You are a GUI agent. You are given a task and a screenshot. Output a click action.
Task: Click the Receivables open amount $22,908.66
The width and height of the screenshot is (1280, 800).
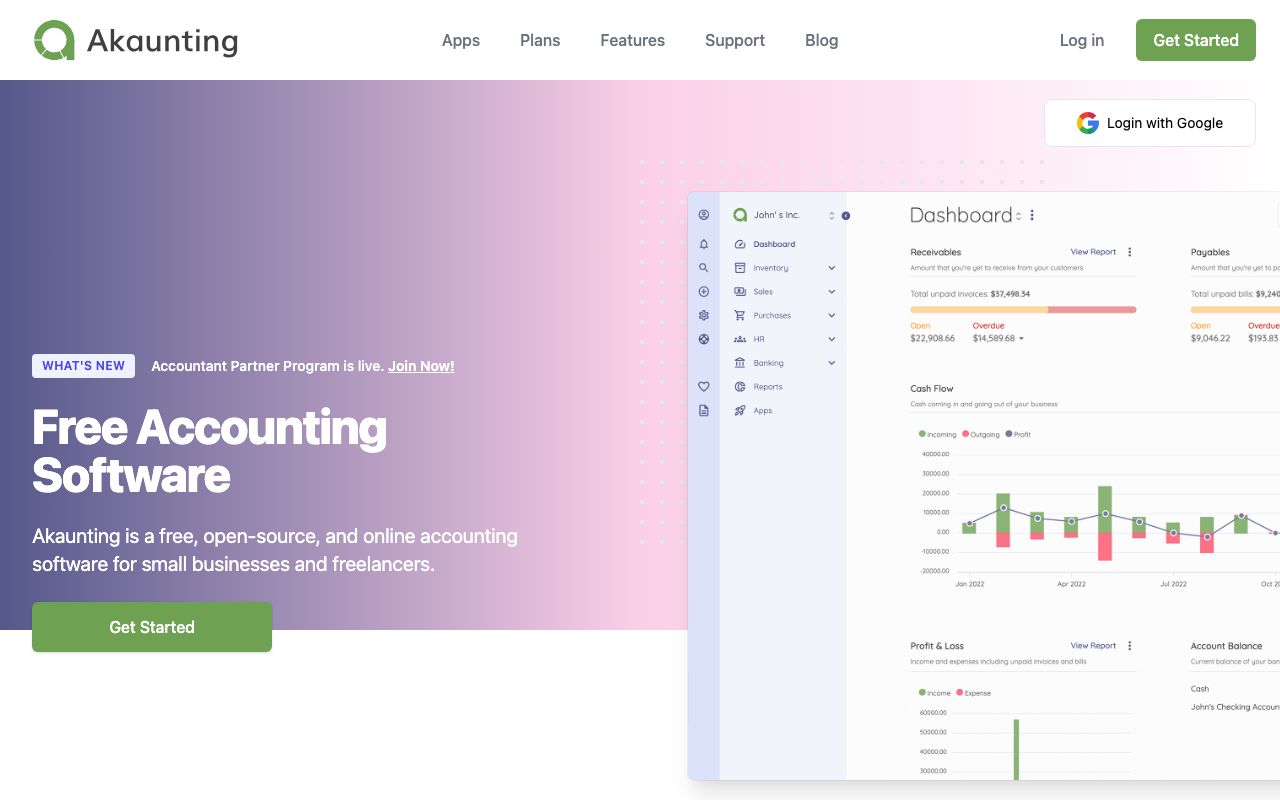(932, 339)
